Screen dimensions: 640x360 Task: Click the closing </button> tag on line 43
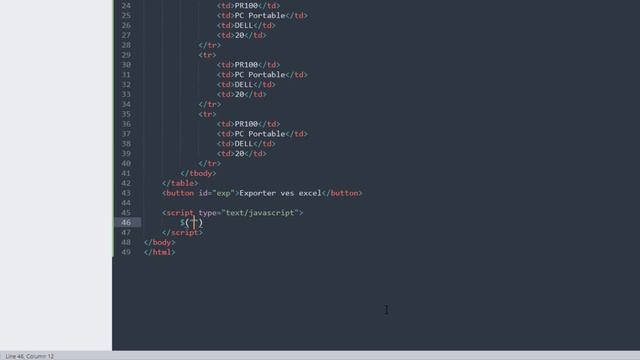click(342, 193)
